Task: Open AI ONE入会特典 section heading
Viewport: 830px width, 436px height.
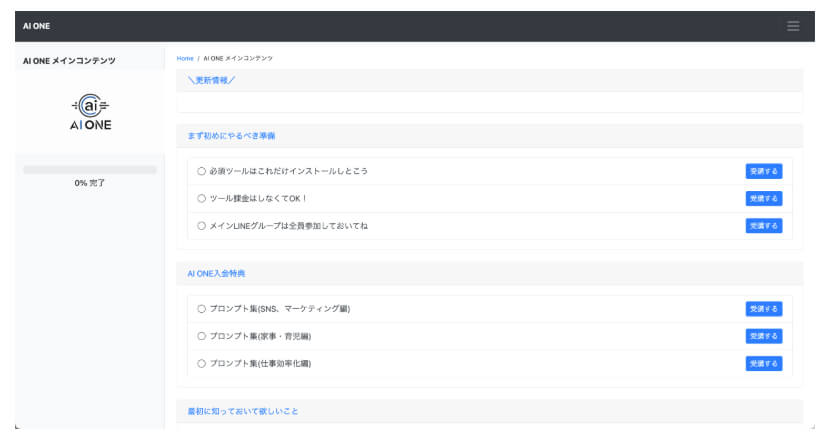Action: (x=216, y=274)
